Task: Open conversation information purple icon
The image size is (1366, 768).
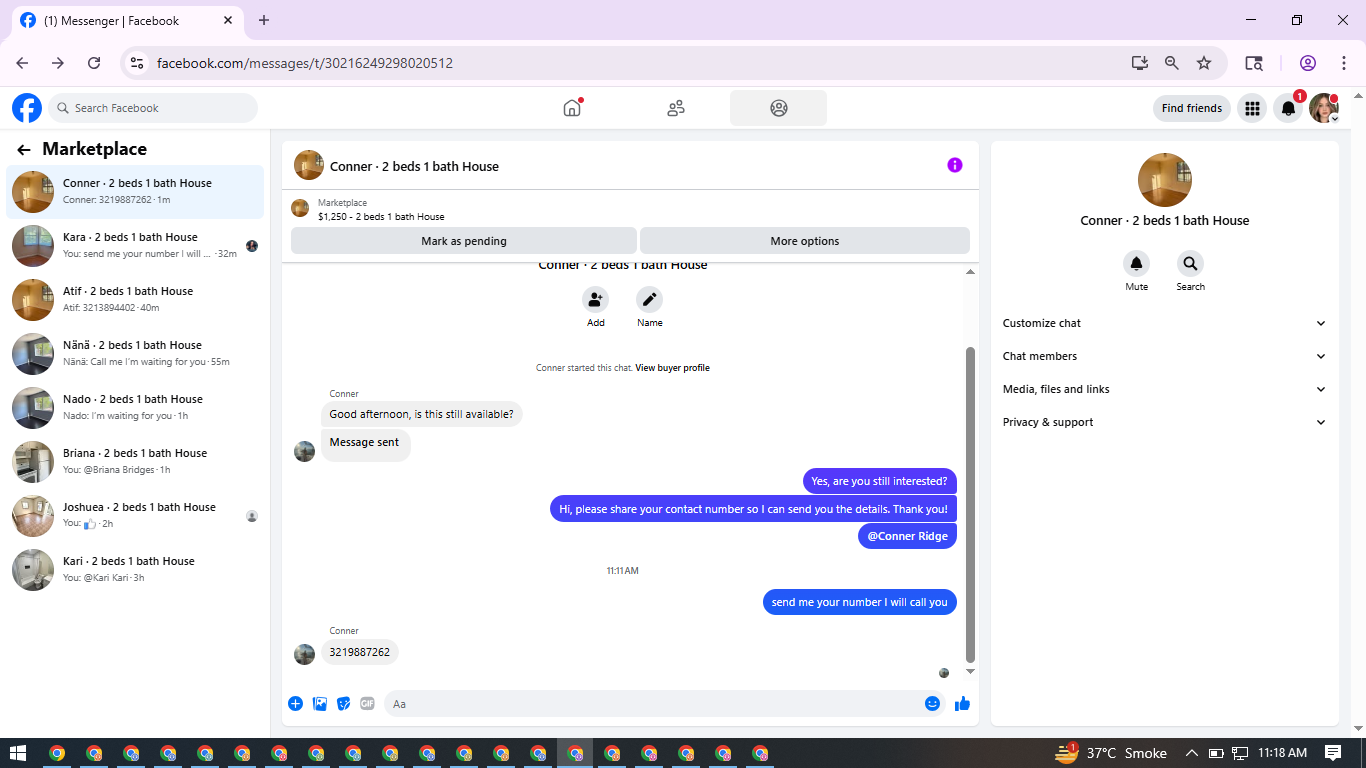Action: point(955,165)
